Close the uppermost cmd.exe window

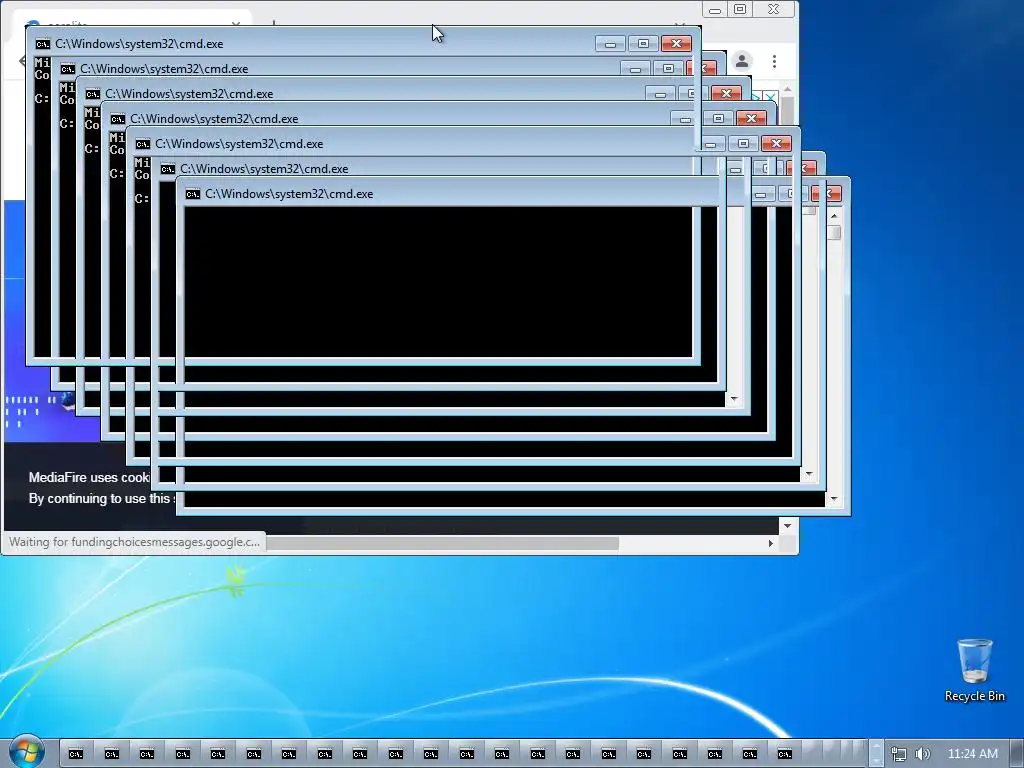(x=676, y=44)
